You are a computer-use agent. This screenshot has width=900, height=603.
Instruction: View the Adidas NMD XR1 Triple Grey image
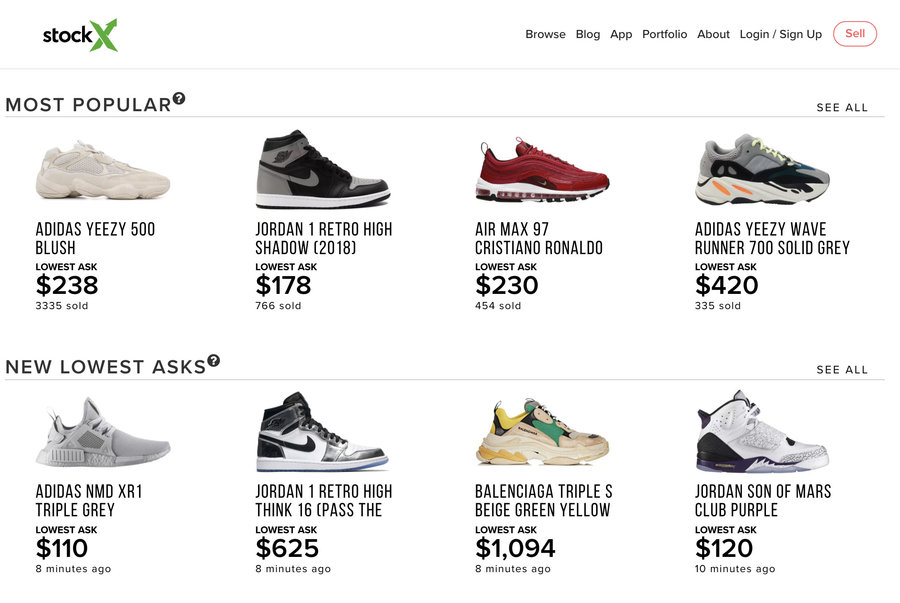point(103,432)
